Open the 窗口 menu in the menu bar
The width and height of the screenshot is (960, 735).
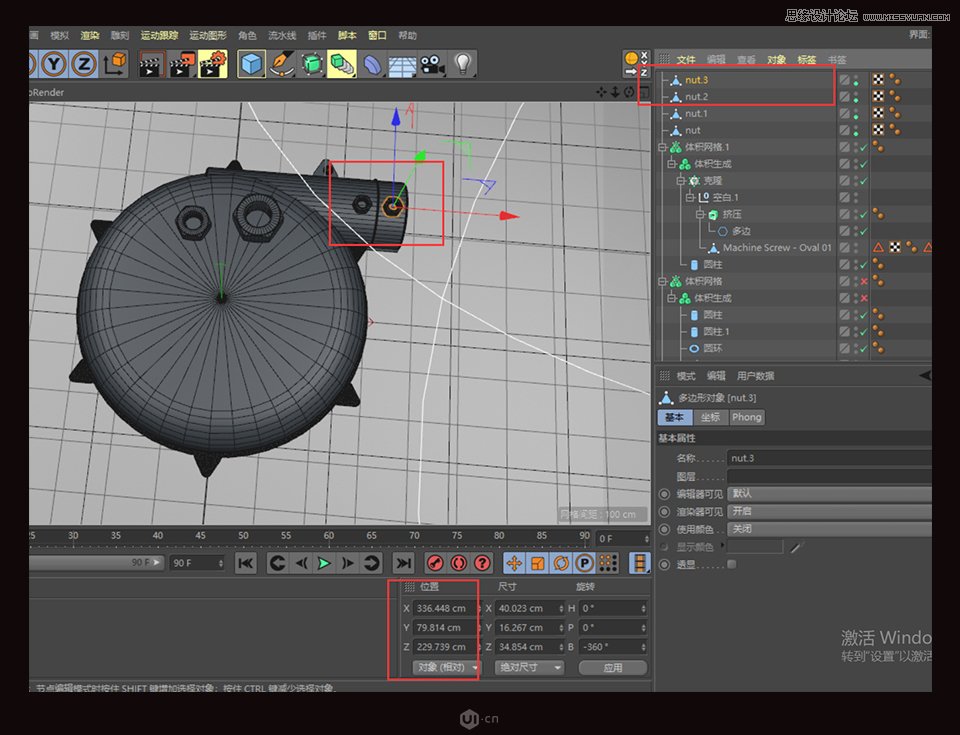point(375,35)
